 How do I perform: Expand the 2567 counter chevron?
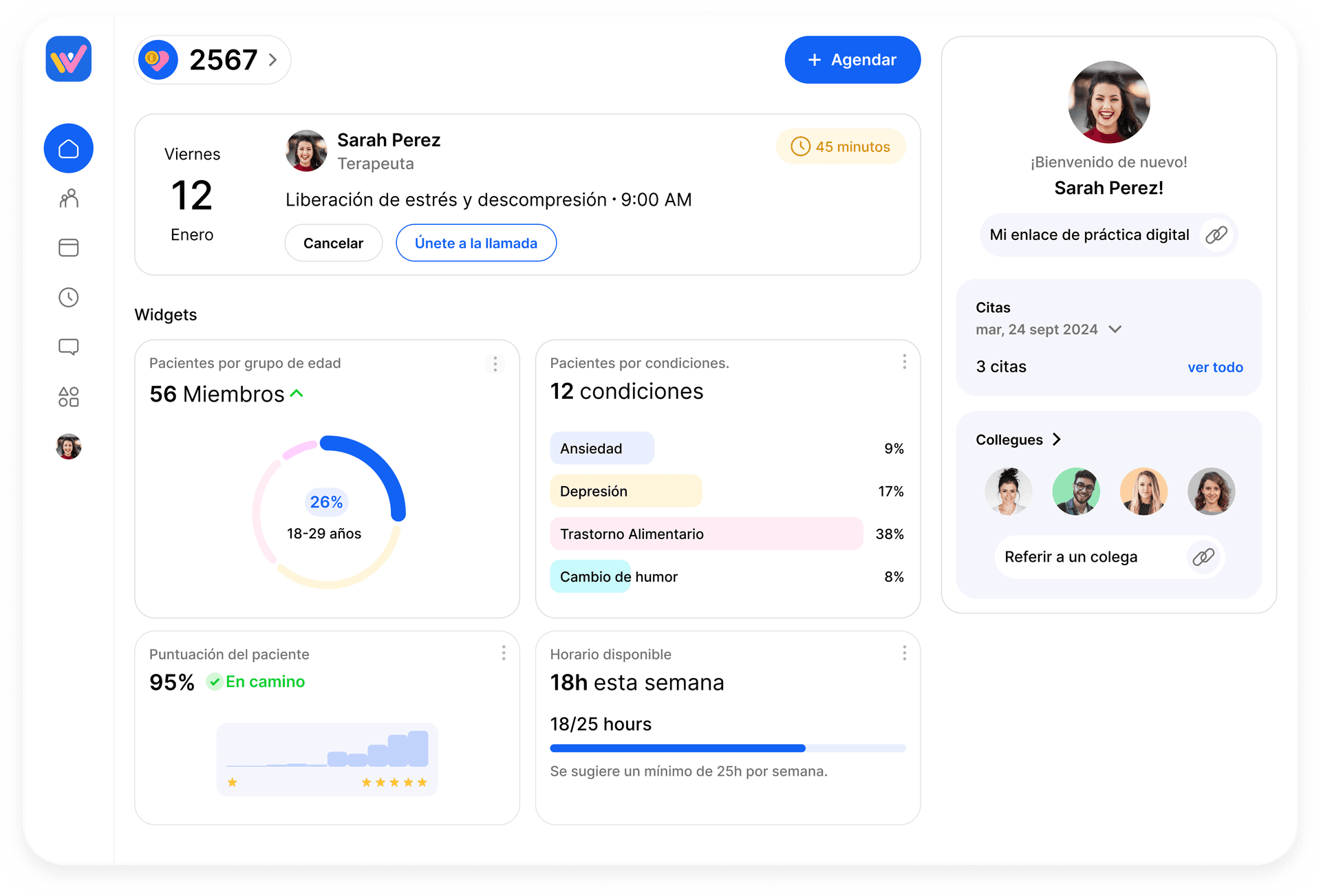[272, 60]
